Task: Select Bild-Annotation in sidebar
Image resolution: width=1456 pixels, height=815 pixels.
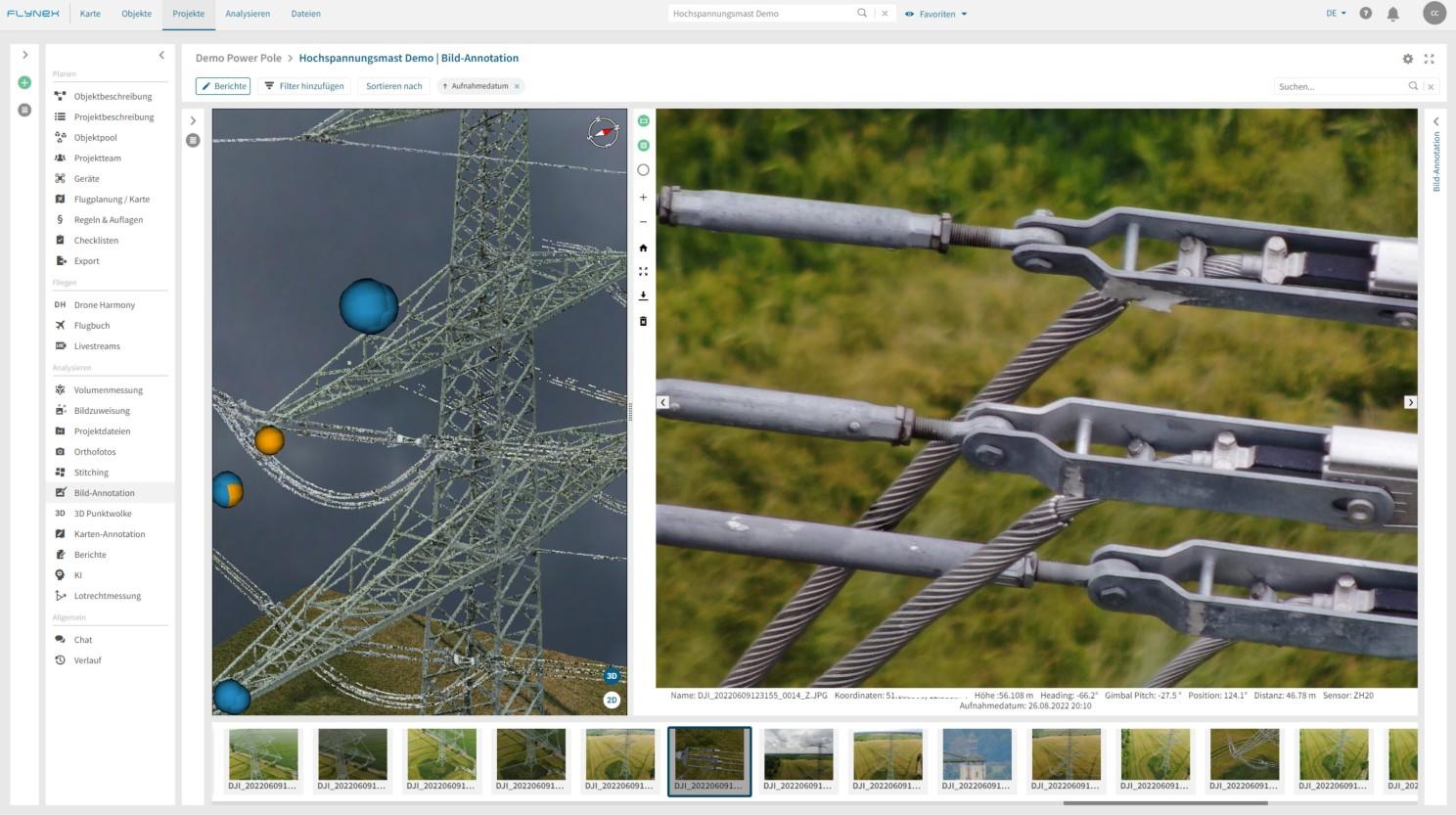Action: 110,492
